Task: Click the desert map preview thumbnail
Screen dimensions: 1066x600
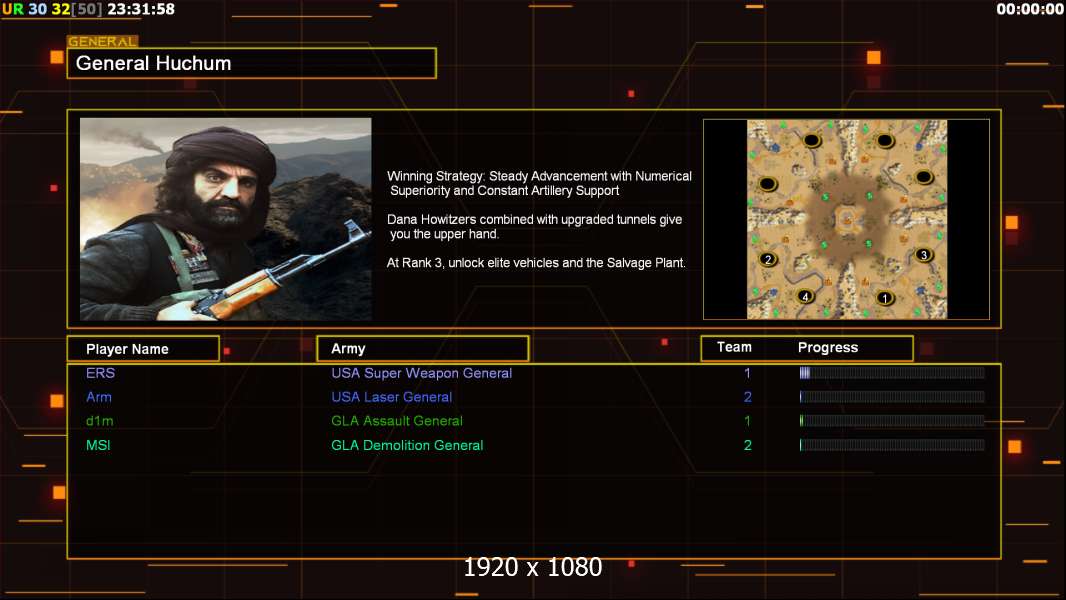Action: click(x=846, y=219)
